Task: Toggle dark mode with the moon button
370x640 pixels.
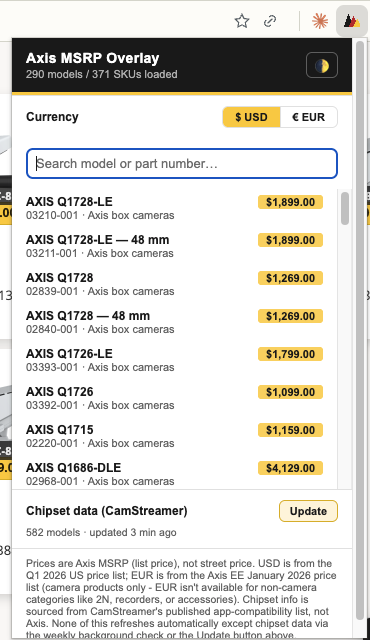Action: tap(322, 65)
